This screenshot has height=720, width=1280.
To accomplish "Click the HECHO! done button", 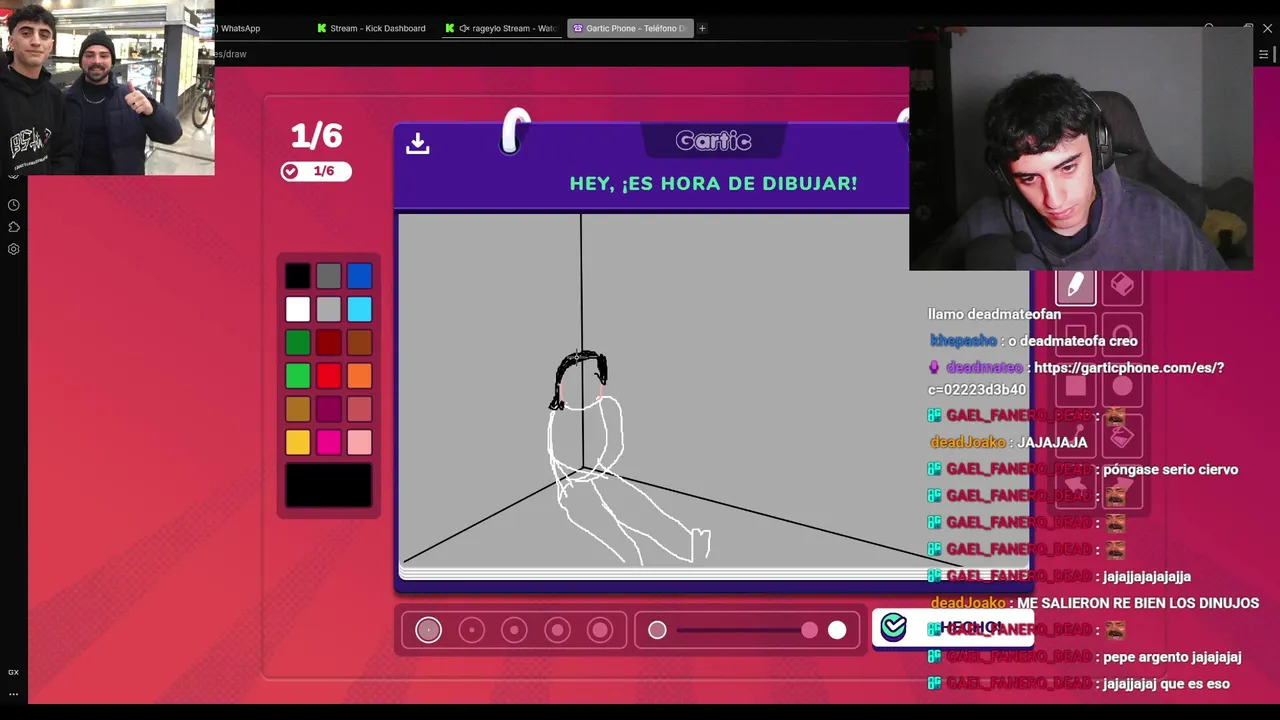I will 952,628.
